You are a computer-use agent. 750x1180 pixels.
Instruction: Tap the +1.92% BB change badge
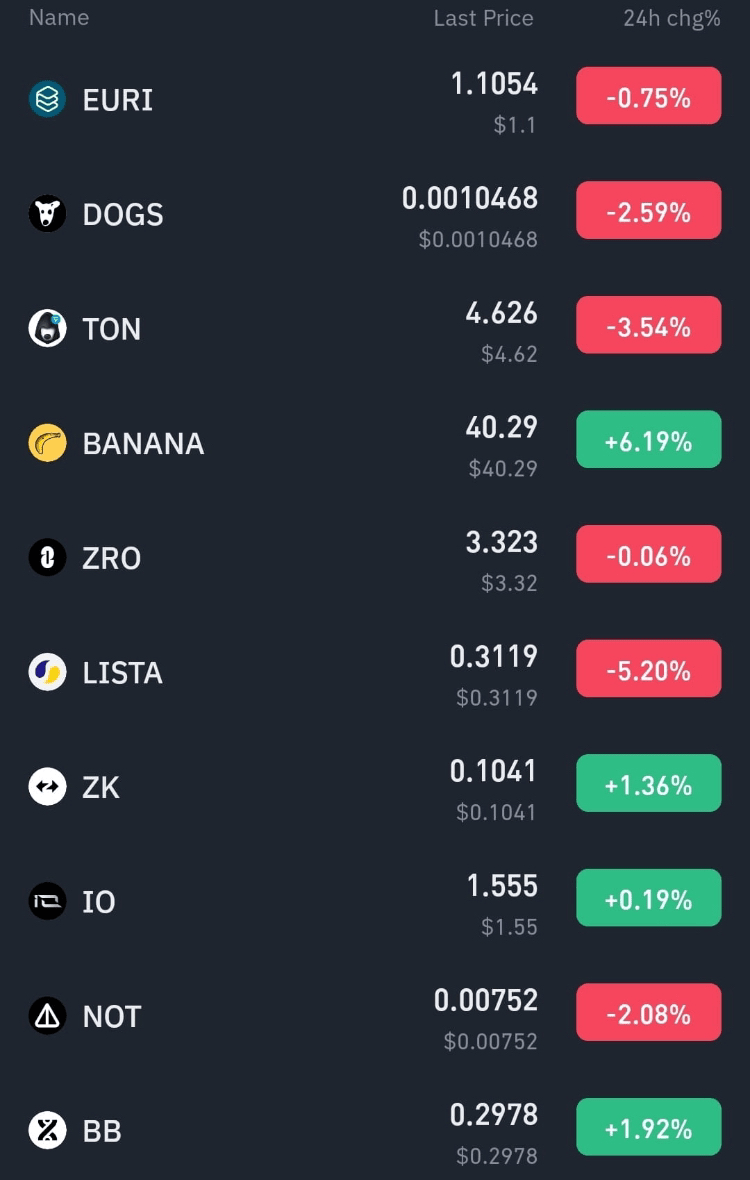coord(648,1127)
